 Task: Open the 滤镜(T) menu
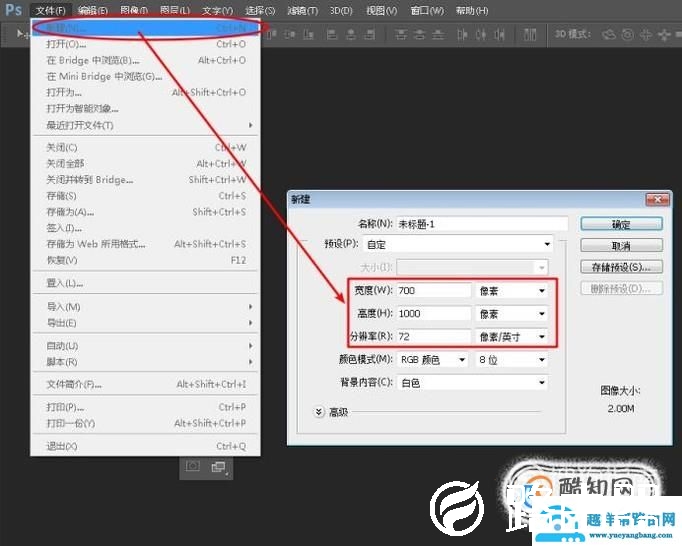[302, 10]
